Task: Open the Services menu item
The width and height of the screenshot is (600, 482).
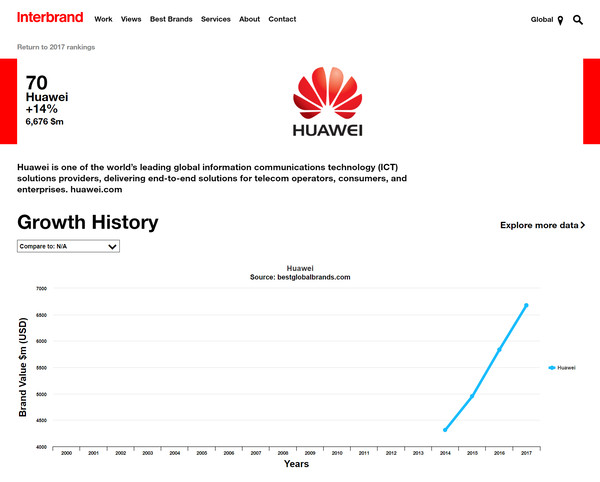Action: coord(216,19)
